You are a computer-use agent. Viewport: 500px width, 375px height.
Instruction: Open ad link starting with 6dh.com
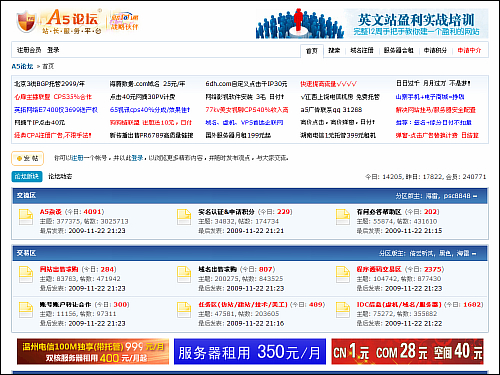pyautogui.click(x=246, y=84)
